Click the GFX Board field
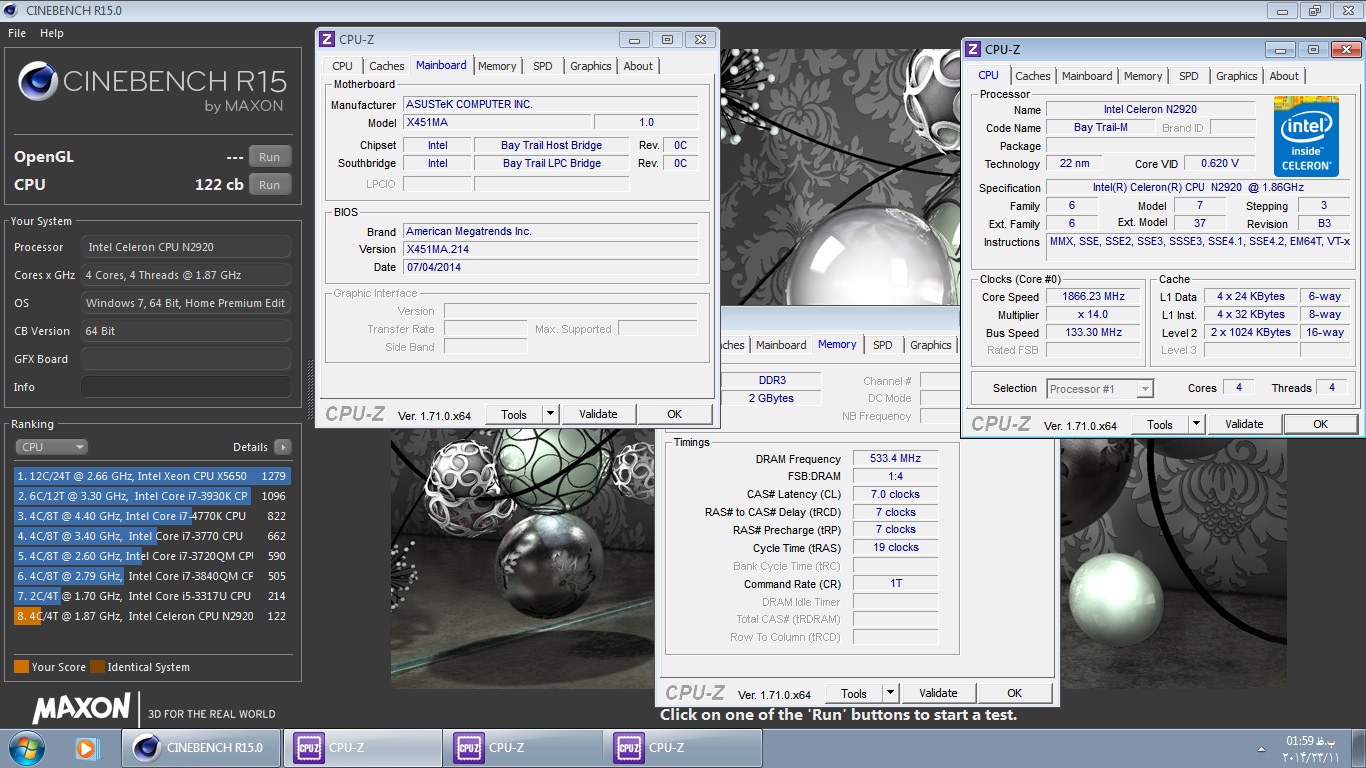This screenshot has height=768, width=1366. 186,359
